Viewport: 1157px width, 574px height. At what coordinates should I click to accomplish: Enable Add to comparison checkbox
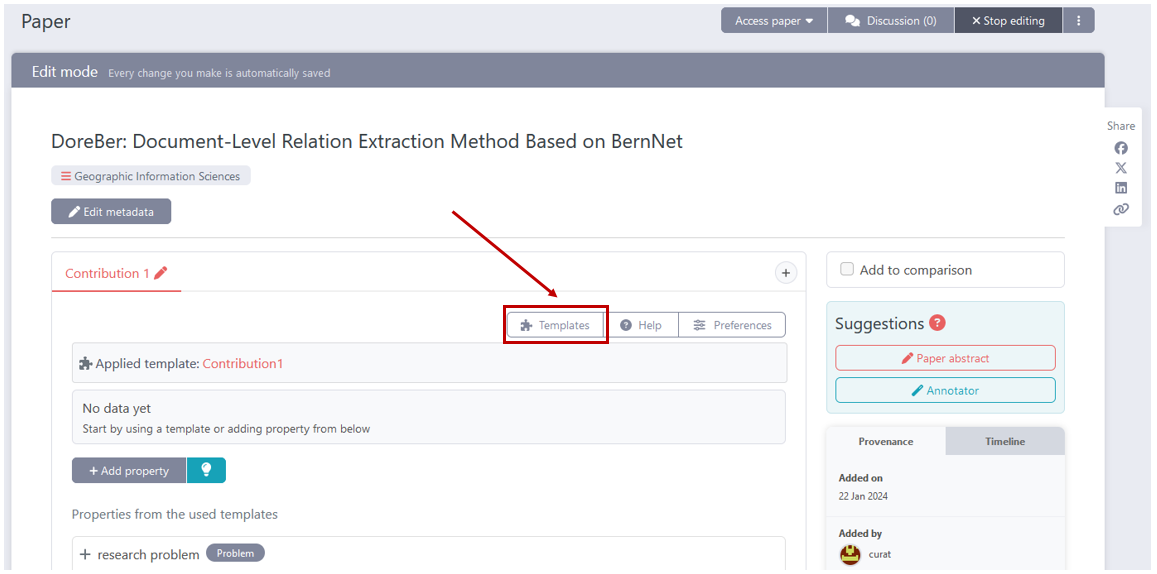tap(847, 269)
